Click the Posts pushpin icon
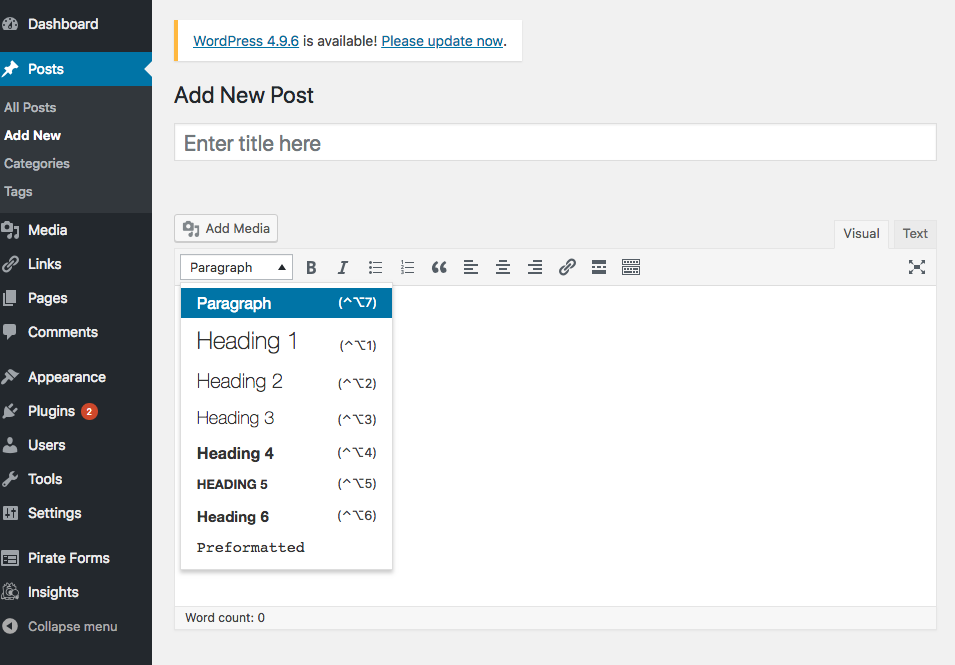955x665 pixels. click(10, 69)
